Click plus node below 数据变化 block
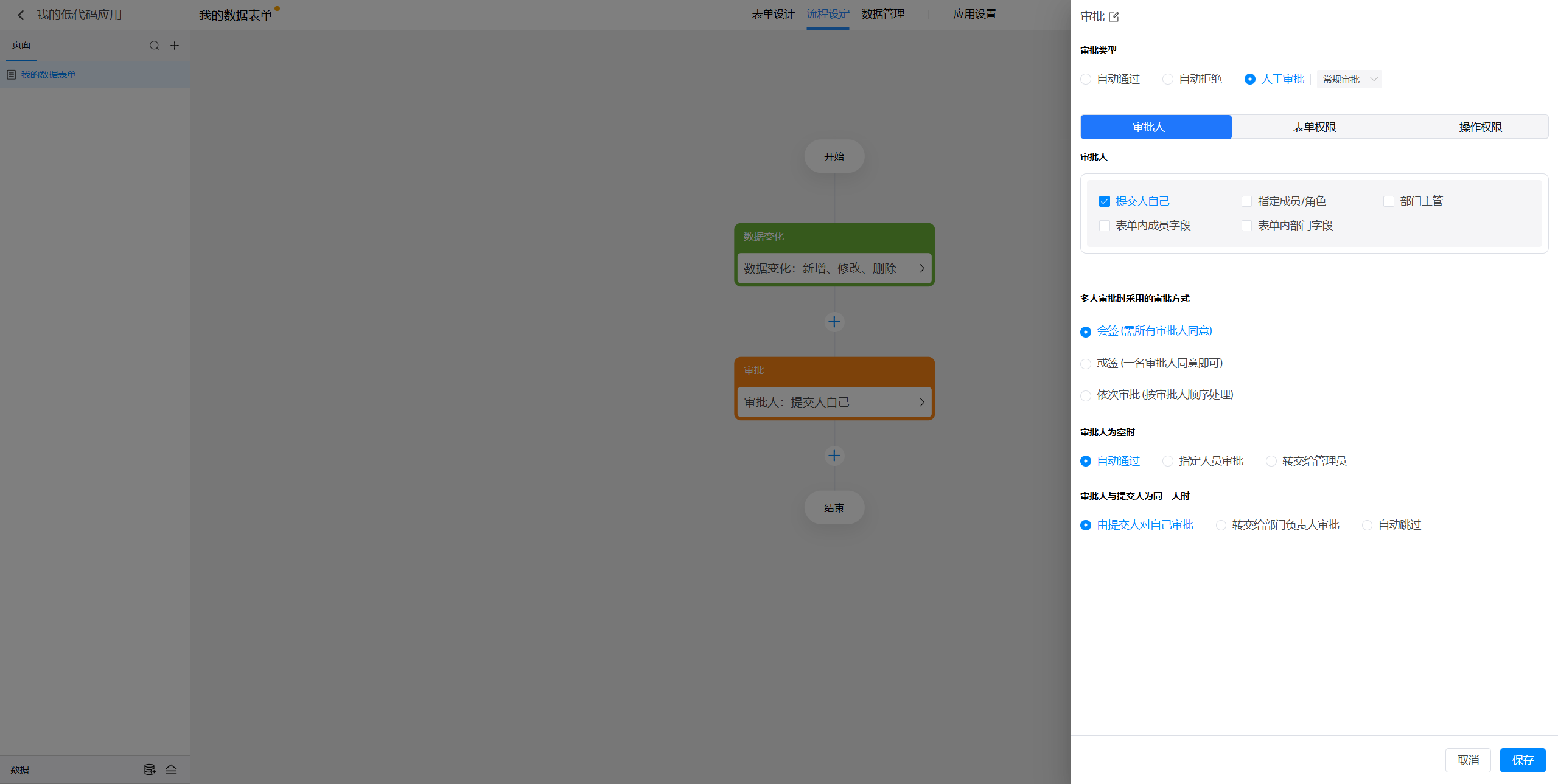This screenshot has height=784, width=1558. click(x=834, y=322)
